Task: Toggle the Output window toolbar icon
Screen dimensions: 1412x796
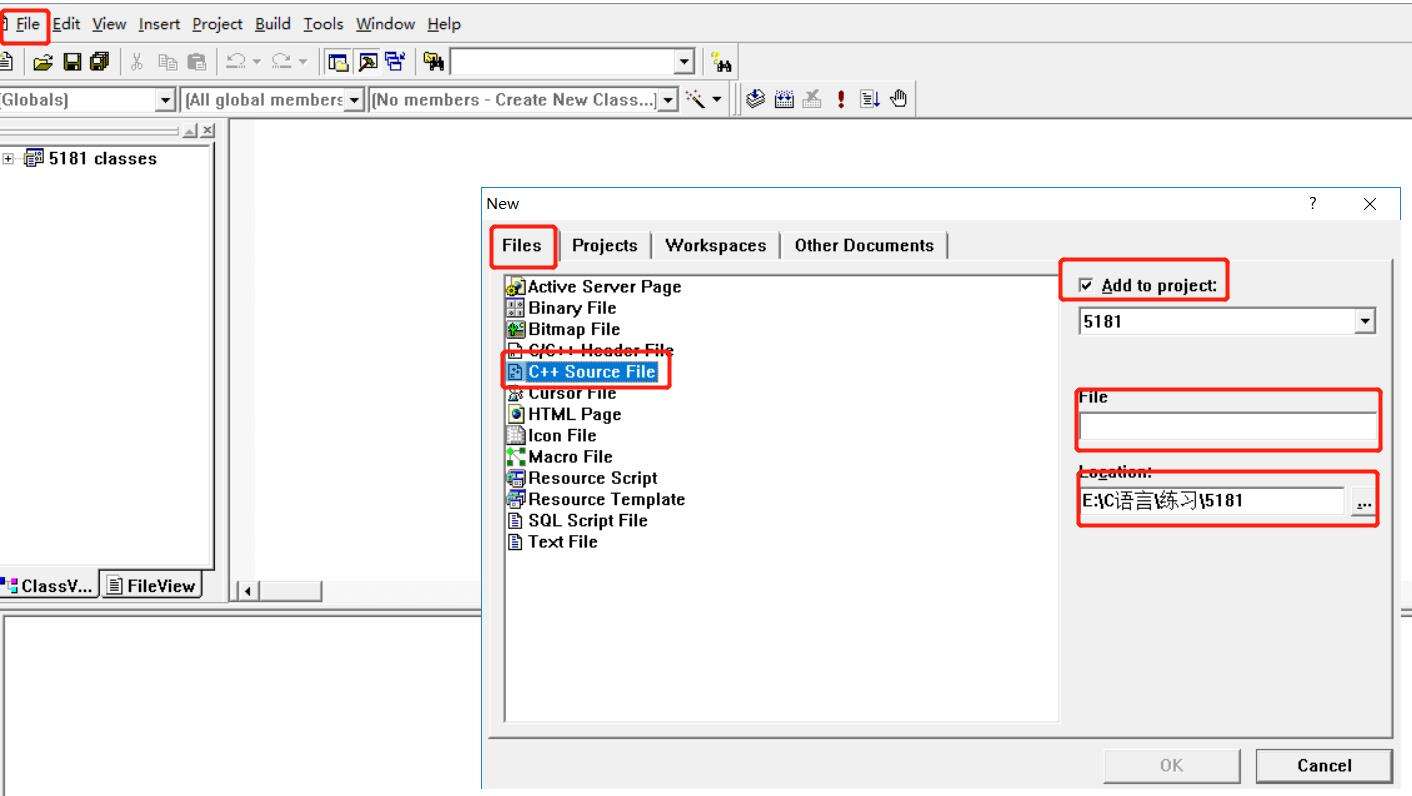Action: point(368,62)
